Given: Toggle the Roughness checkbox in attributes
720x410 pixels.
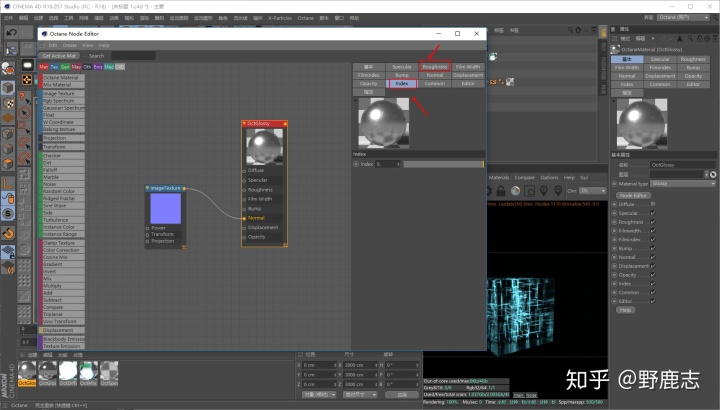Looking at the screenshot, I should pyautogui.click(x=653, y=222).
